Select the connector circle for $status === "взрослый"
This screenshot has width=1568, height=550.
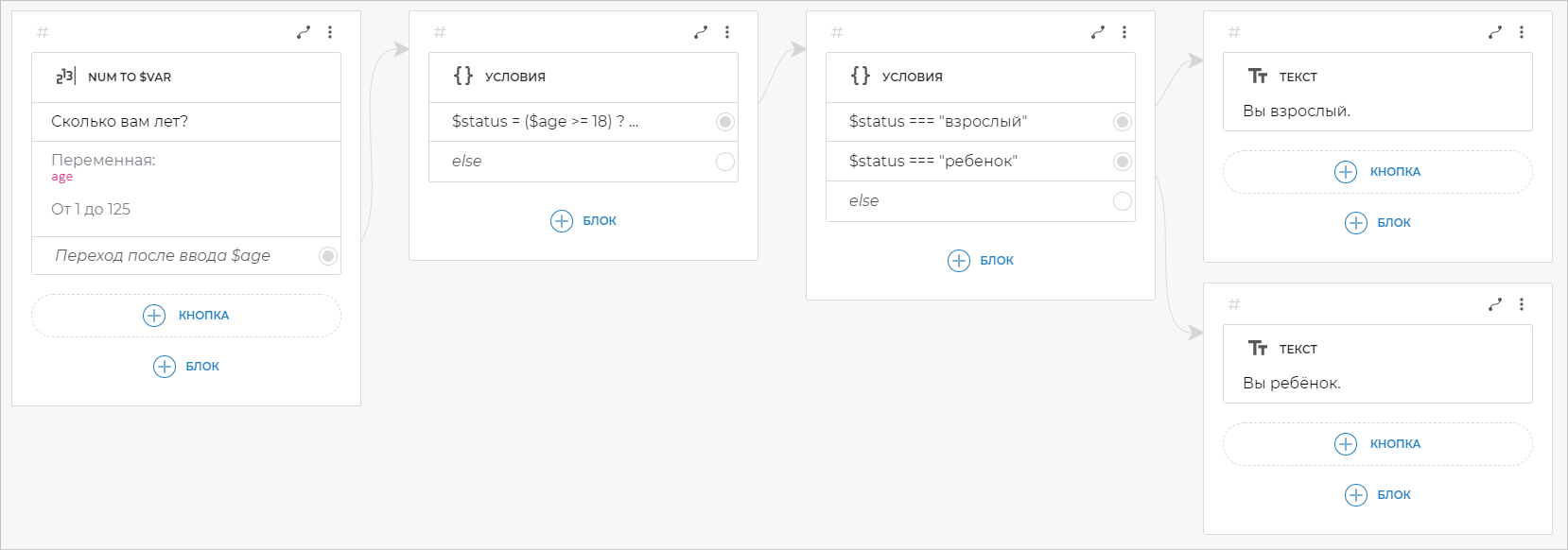point(1122,122)
